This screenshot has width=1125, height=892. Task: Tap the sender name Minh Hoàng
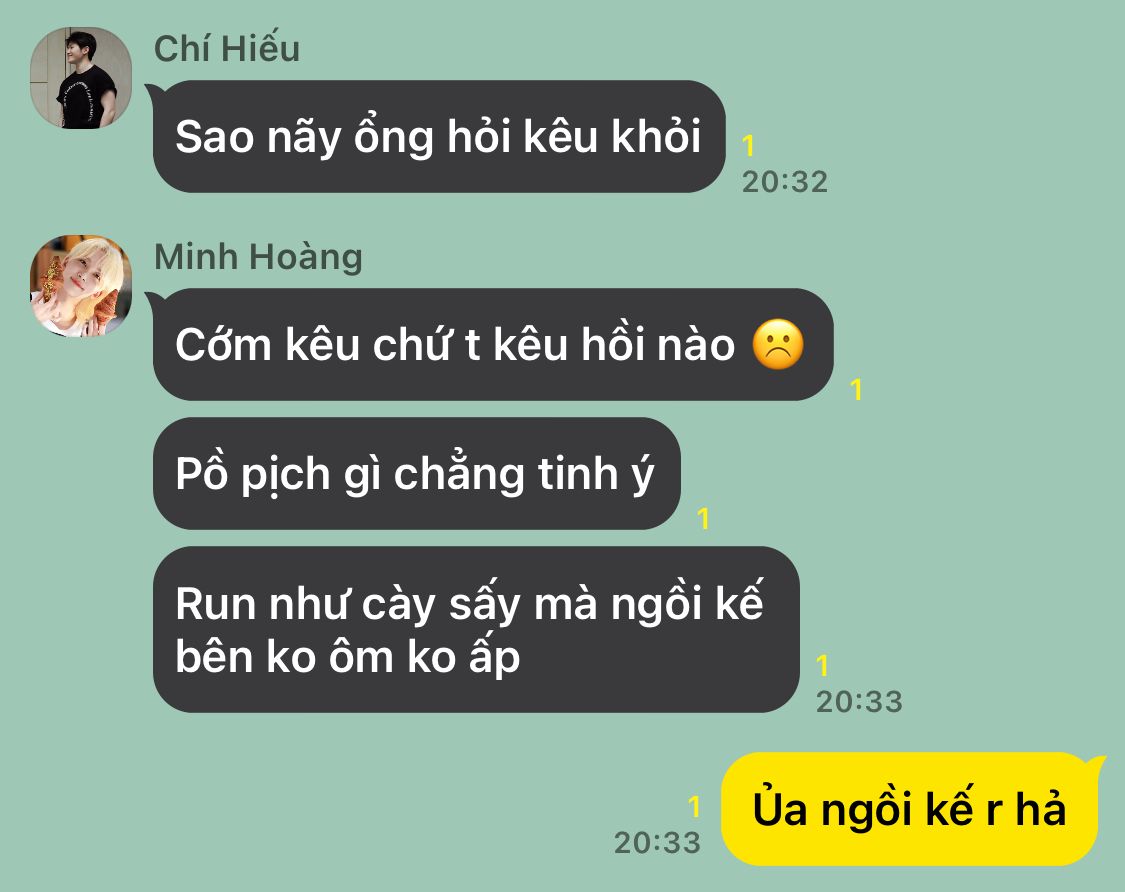[x=258, y=257]
